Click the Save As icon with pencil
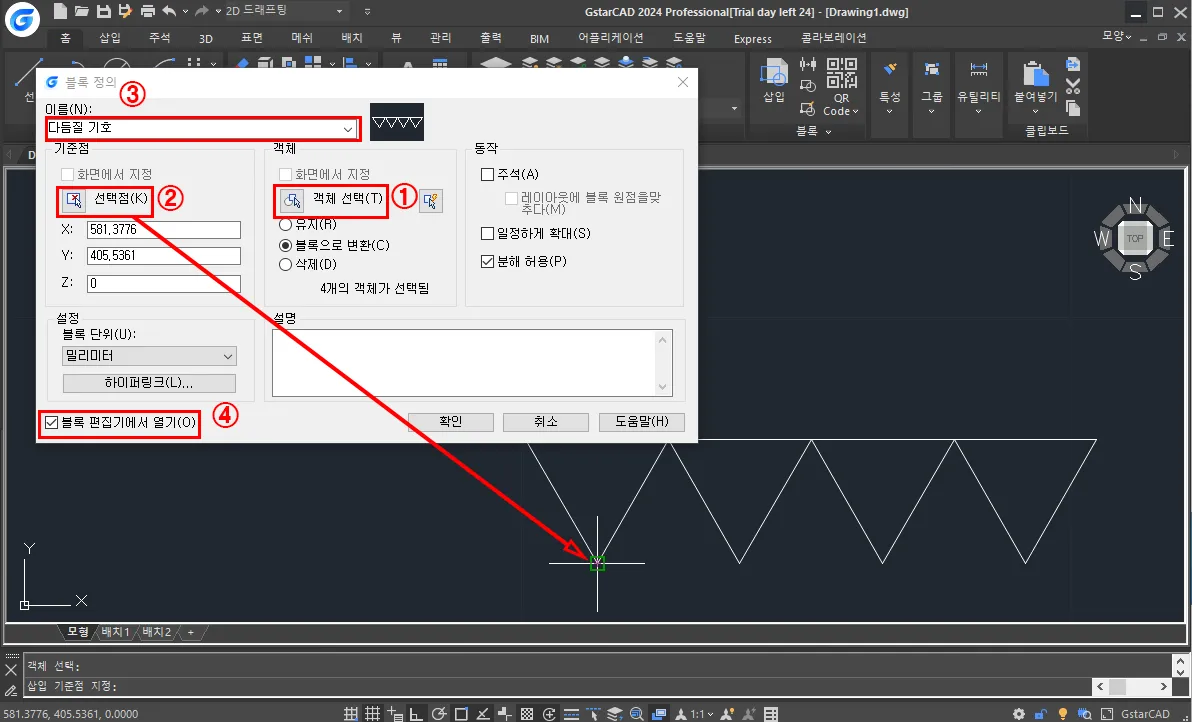Image resolution: width=1192 pixels, height=722 pixels. (125, 11)
